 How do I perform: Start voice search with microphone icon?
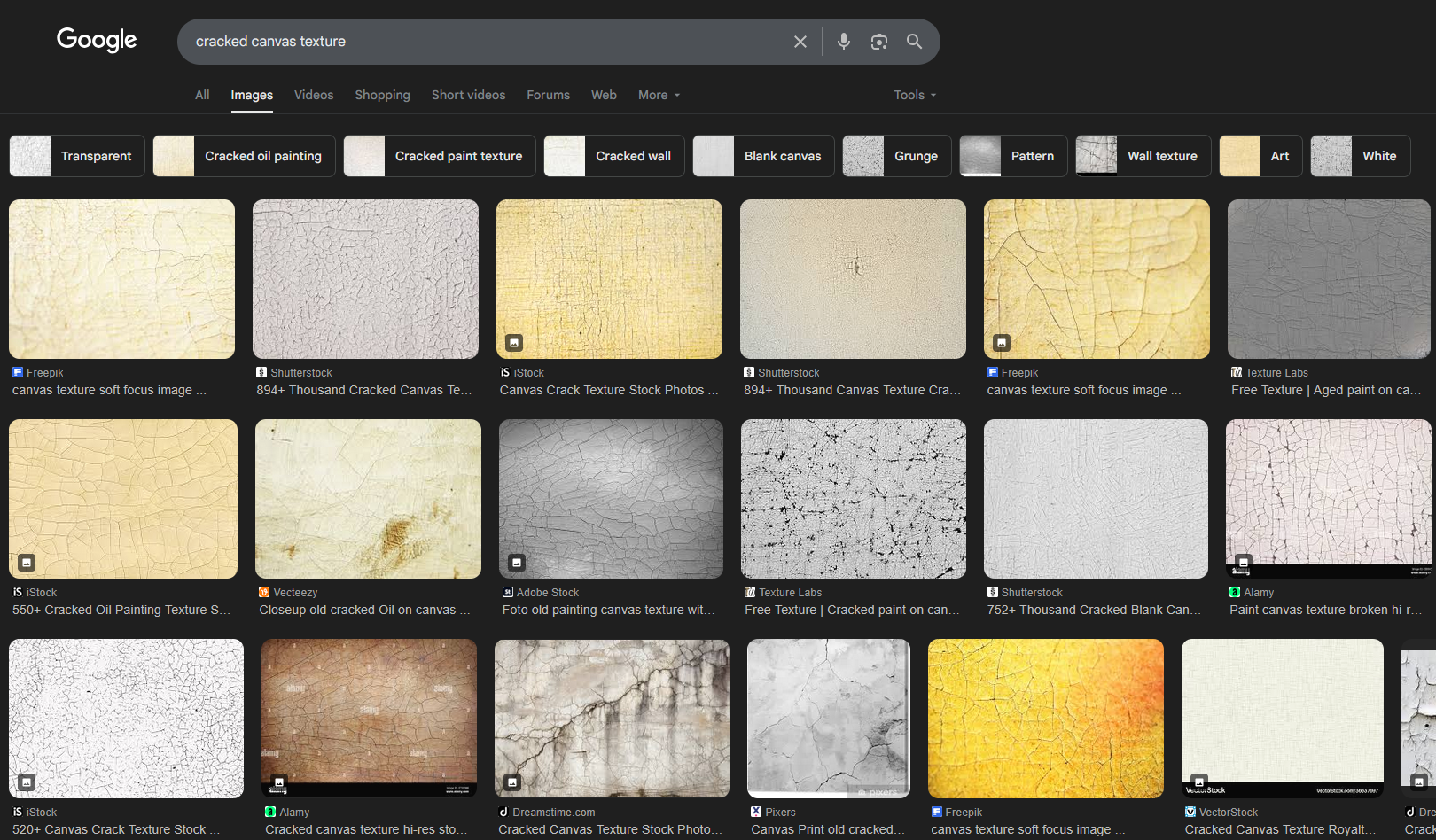click(843, 42)
